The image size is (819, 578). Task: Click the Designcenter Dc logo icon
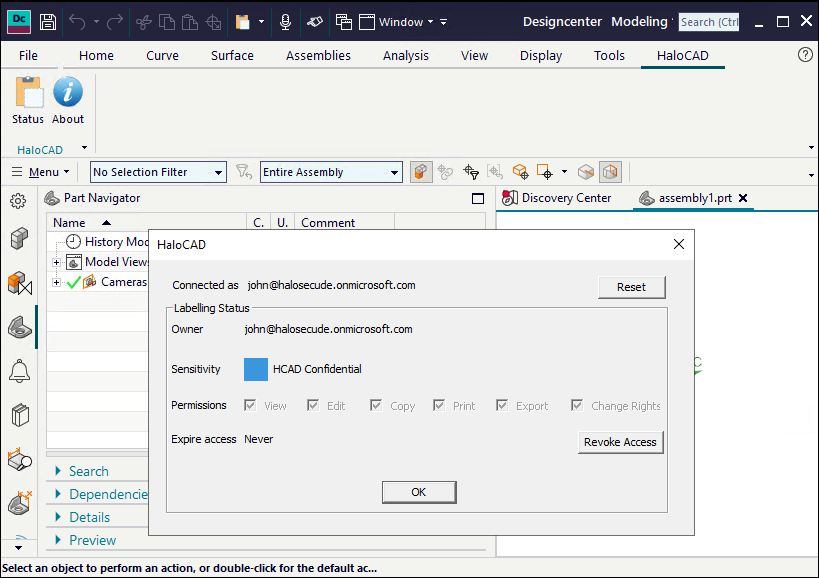point(19,22)
